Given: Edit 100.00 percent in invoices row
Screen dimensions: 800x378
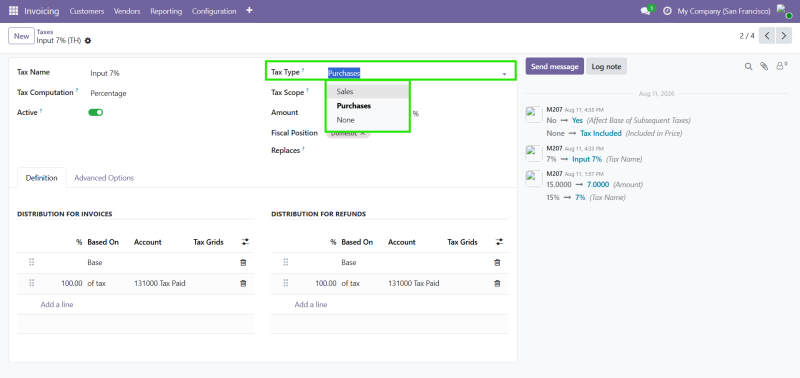Looking at the screenshot, I should coord(71,283).
